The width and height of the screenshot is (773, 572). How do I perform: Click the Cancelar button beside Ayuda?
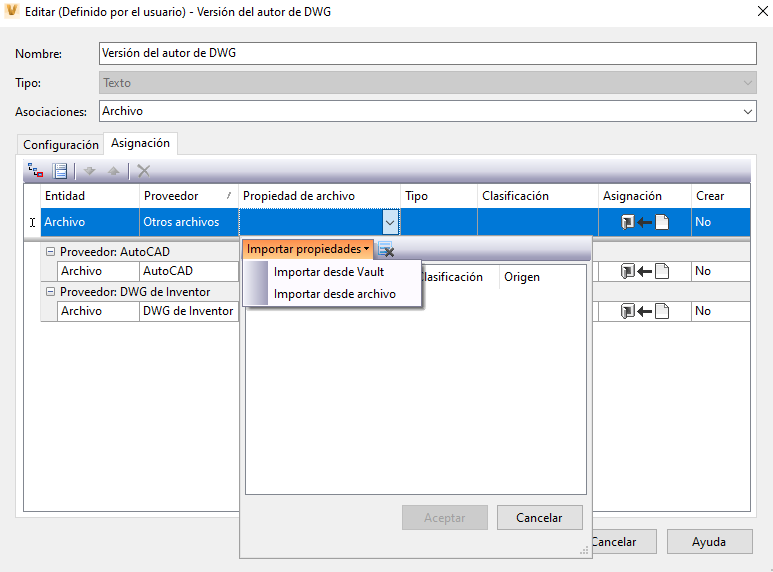(624, 542)
